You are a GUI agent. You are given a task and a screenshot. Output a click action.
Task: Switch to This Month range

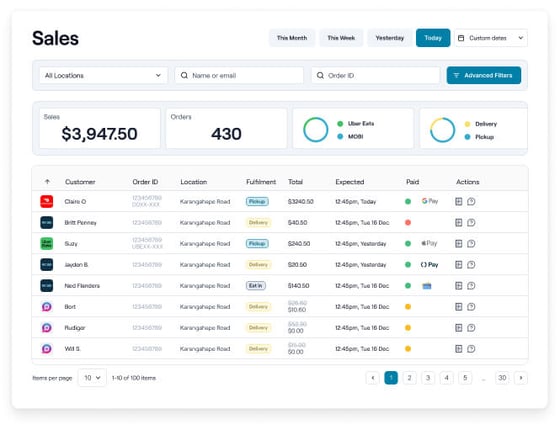click(x=292, y=38)
